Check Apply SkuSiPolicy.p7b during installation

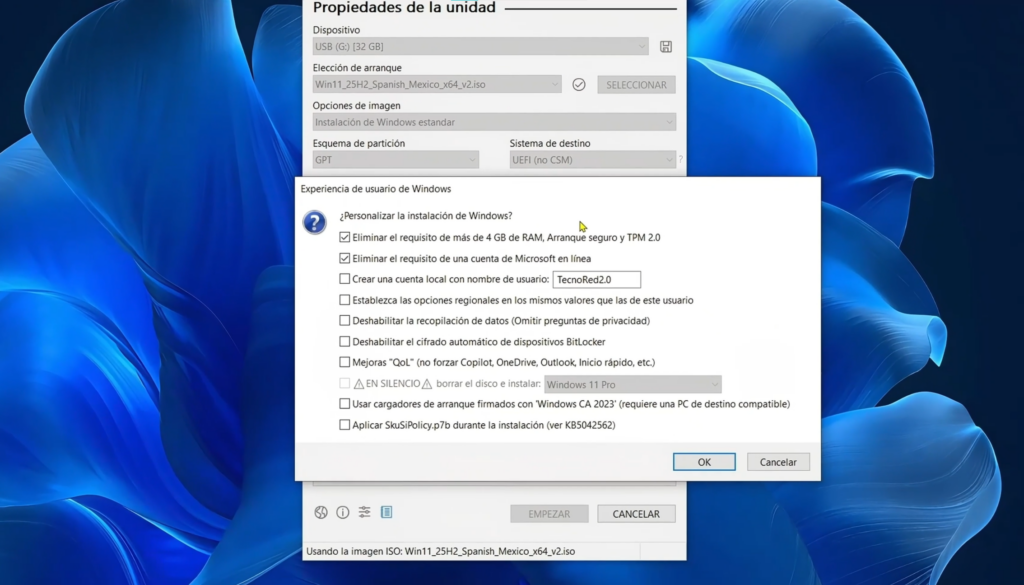point(344,425)
